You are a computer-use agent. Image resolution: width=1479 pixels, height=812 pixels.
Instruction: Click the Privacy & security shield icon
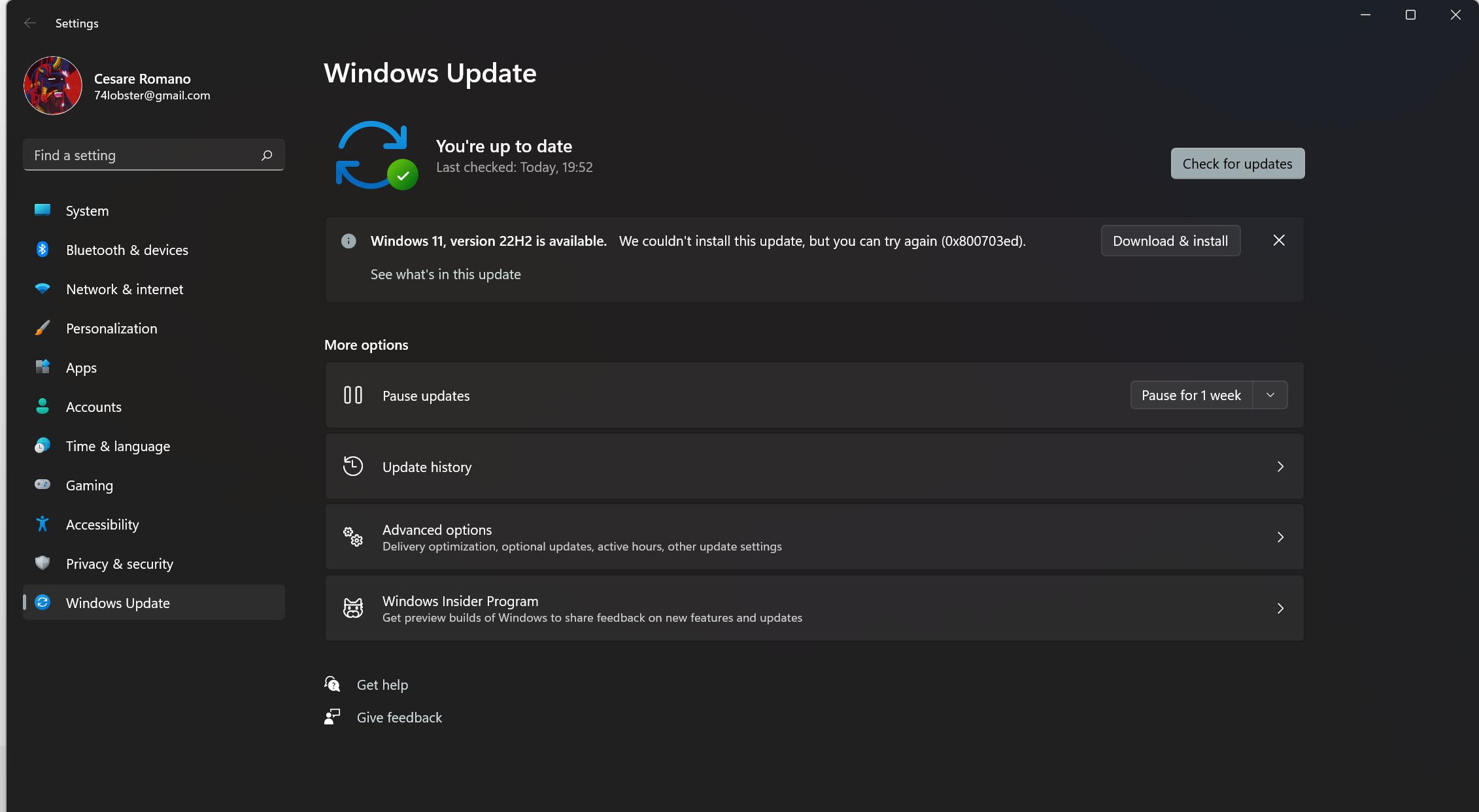click(x=42, y=563)
